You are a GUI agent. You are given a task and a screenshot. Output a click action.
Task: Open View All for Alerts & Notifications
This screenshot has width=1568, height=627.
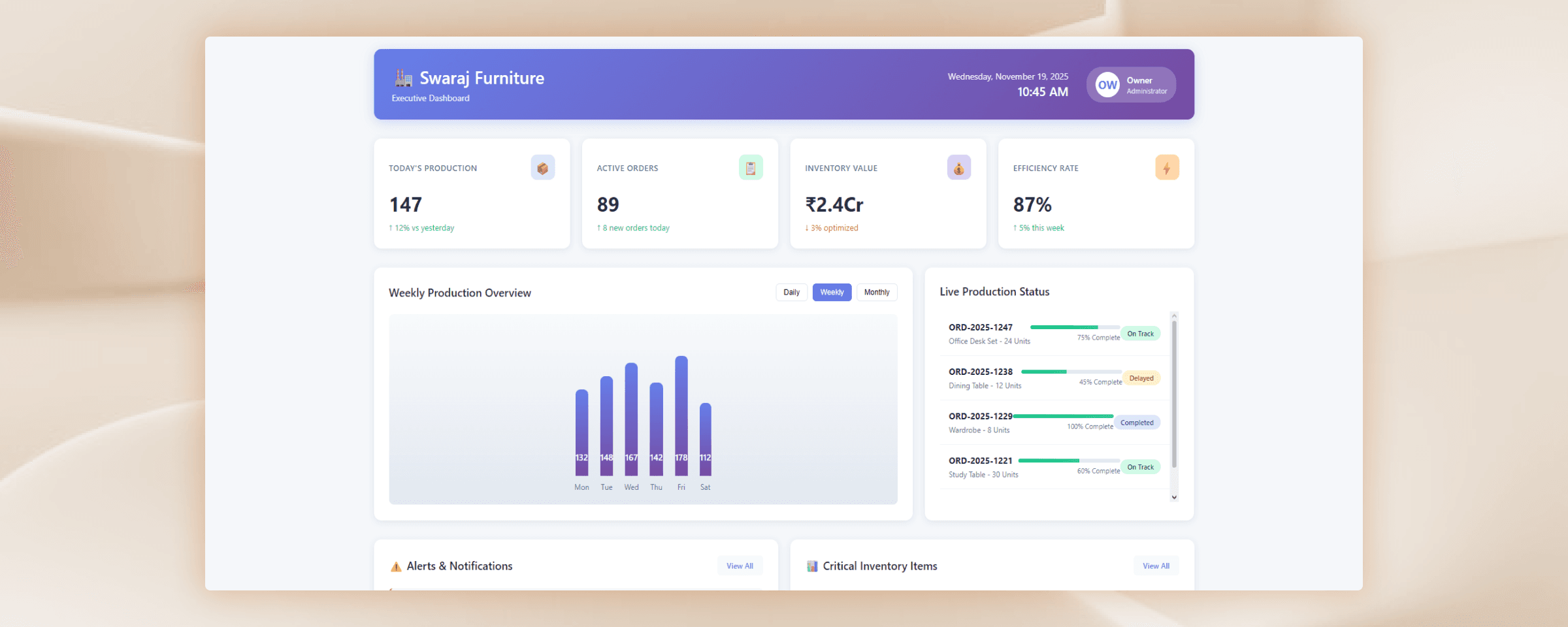pos(740,566)
